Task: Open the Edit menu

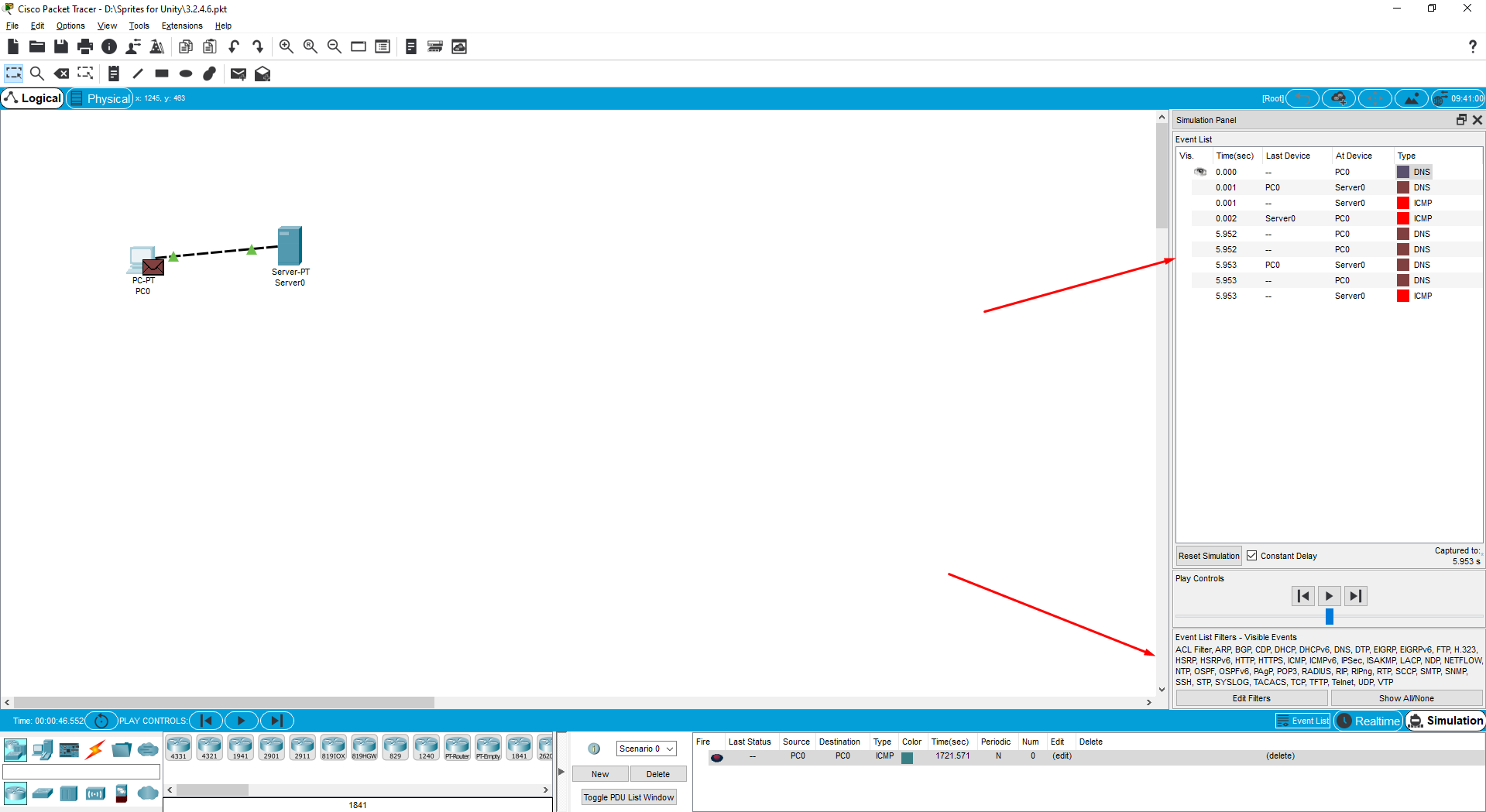Action: (37, 26)
